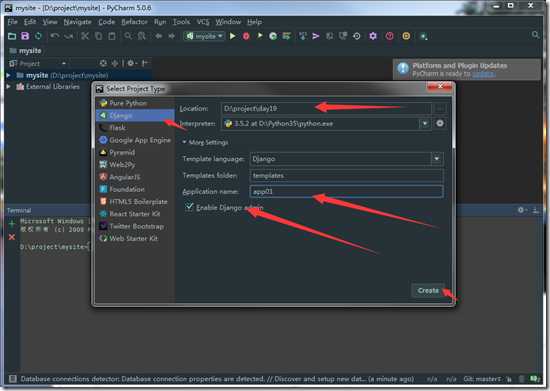
Task: Click the yellow circular toolbar icon
Action: pos(406,36)
